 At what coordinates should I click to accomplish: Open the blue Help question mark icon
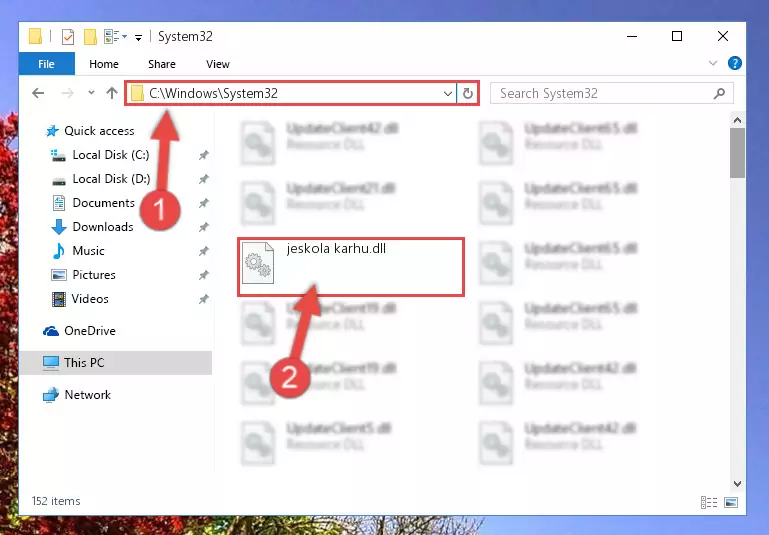(x=734, y=63)
